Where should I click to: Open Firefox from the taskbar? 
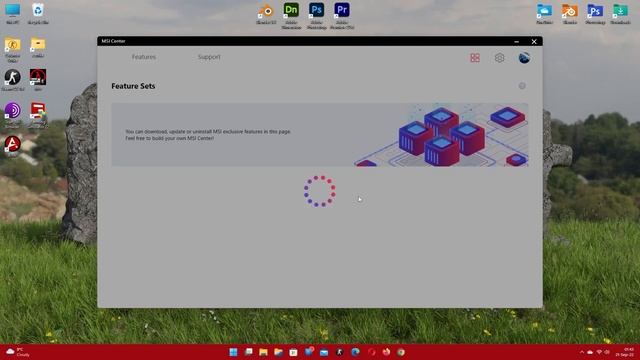click(386, 352)
